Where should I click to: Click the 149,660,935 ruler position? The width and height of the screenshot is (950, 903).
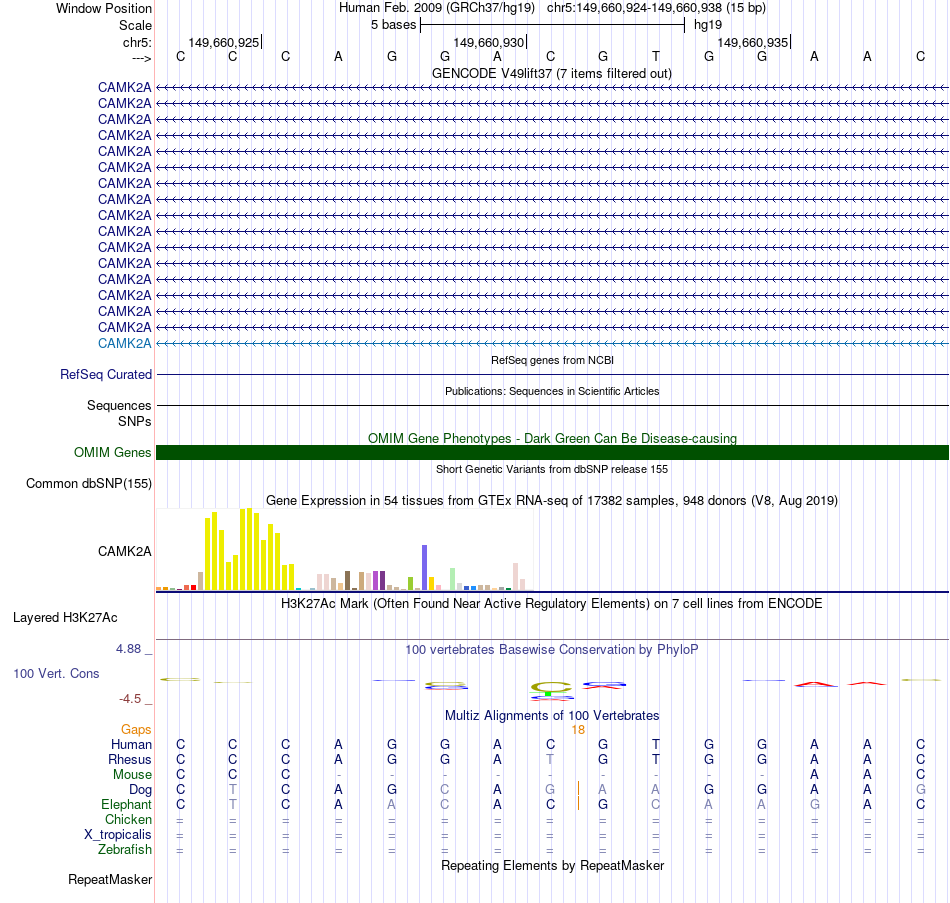[752, 42]
